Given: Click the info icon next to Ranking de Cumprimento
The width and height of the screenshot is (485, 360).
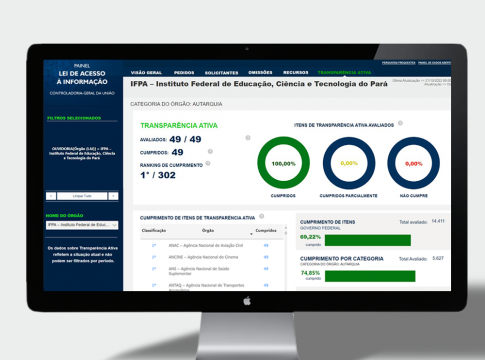Looking at the screenshot, I should point(208,163).
